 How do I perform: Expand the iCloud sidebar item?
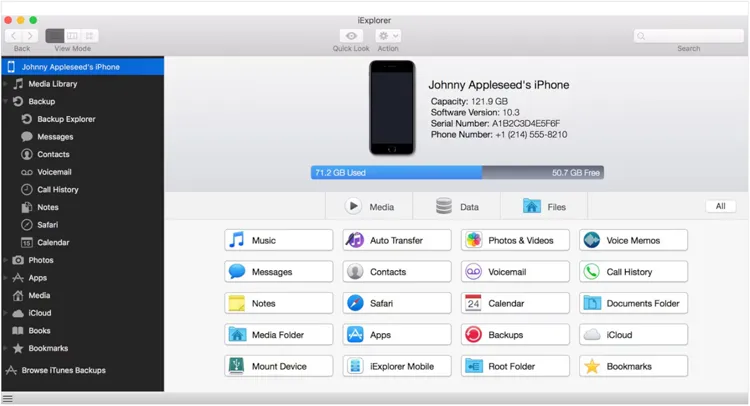pos(6,313)
